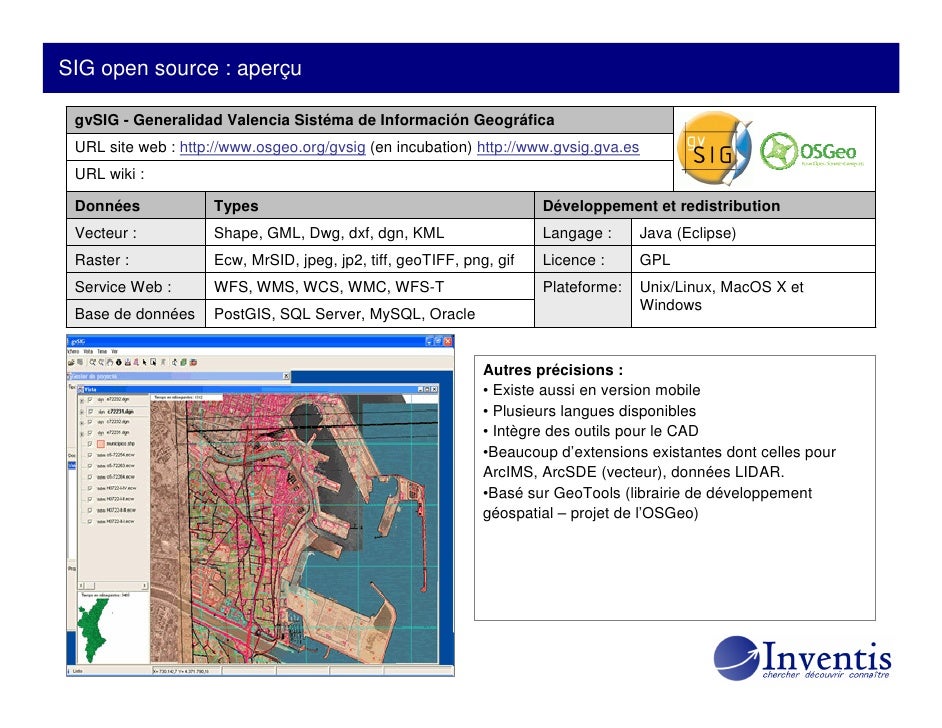The image size is (942, 728).
Task: Expand the c72231.dgn layer tree node
Action: point(80,410)
